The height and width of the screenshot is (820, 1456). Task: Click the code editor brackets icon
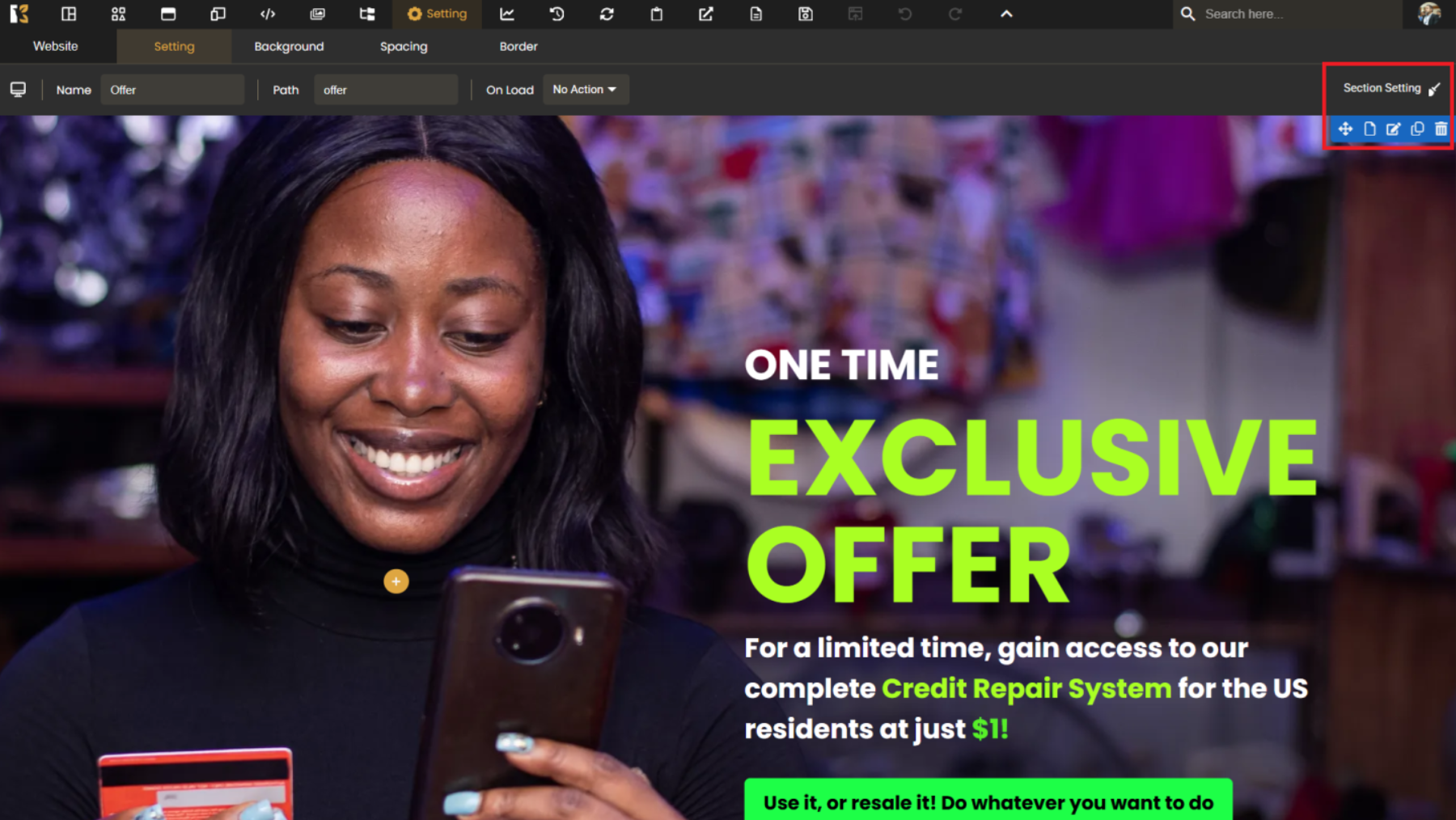(268, 14)
